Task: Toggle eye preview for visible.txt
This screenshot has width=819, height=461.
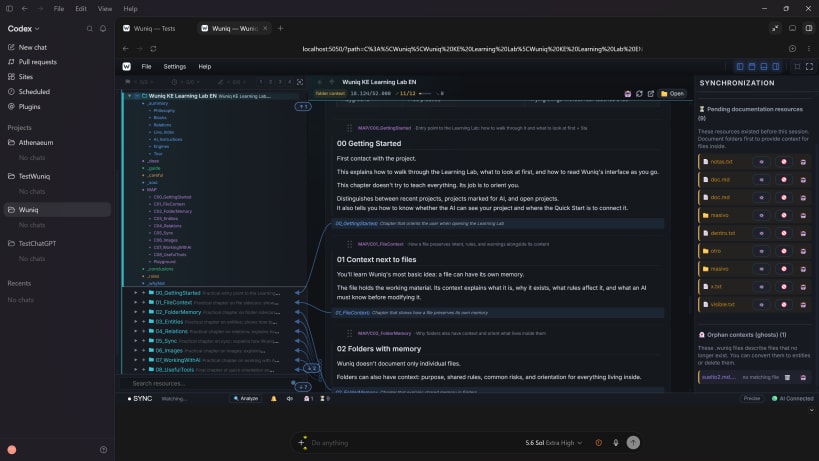Action: click(762, 304)
